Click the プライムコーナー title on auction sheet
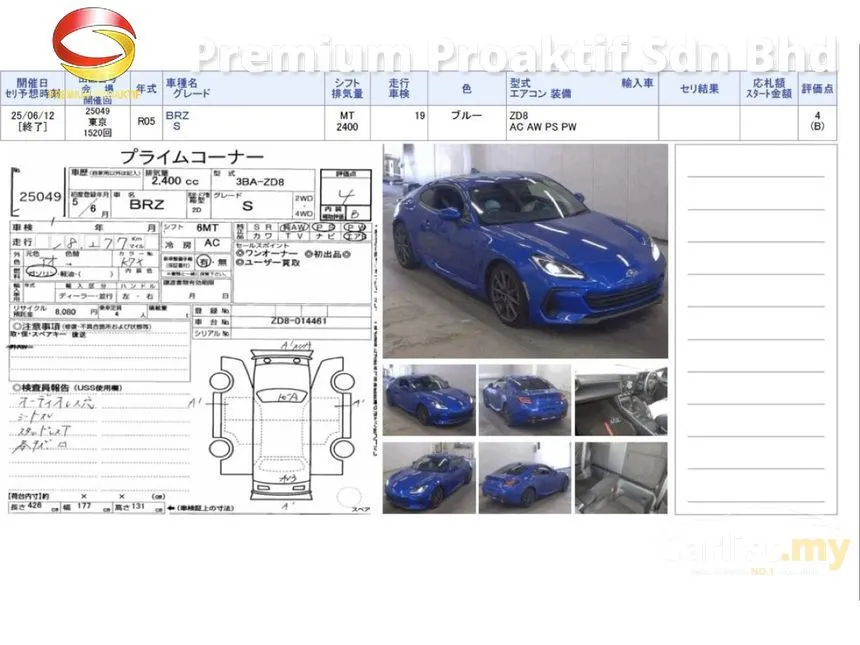Screen dimensions: 860x645 pos(192,157)
